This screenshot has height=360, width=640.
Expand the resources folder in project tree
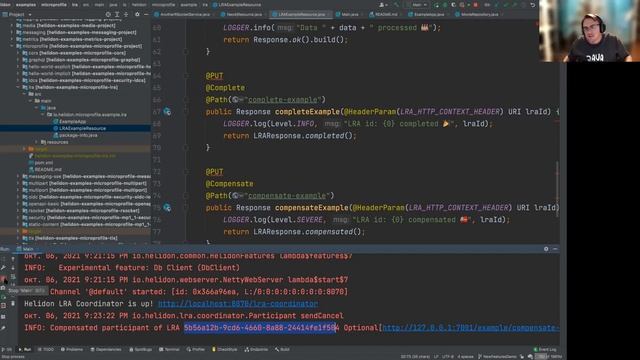(37, 142)
